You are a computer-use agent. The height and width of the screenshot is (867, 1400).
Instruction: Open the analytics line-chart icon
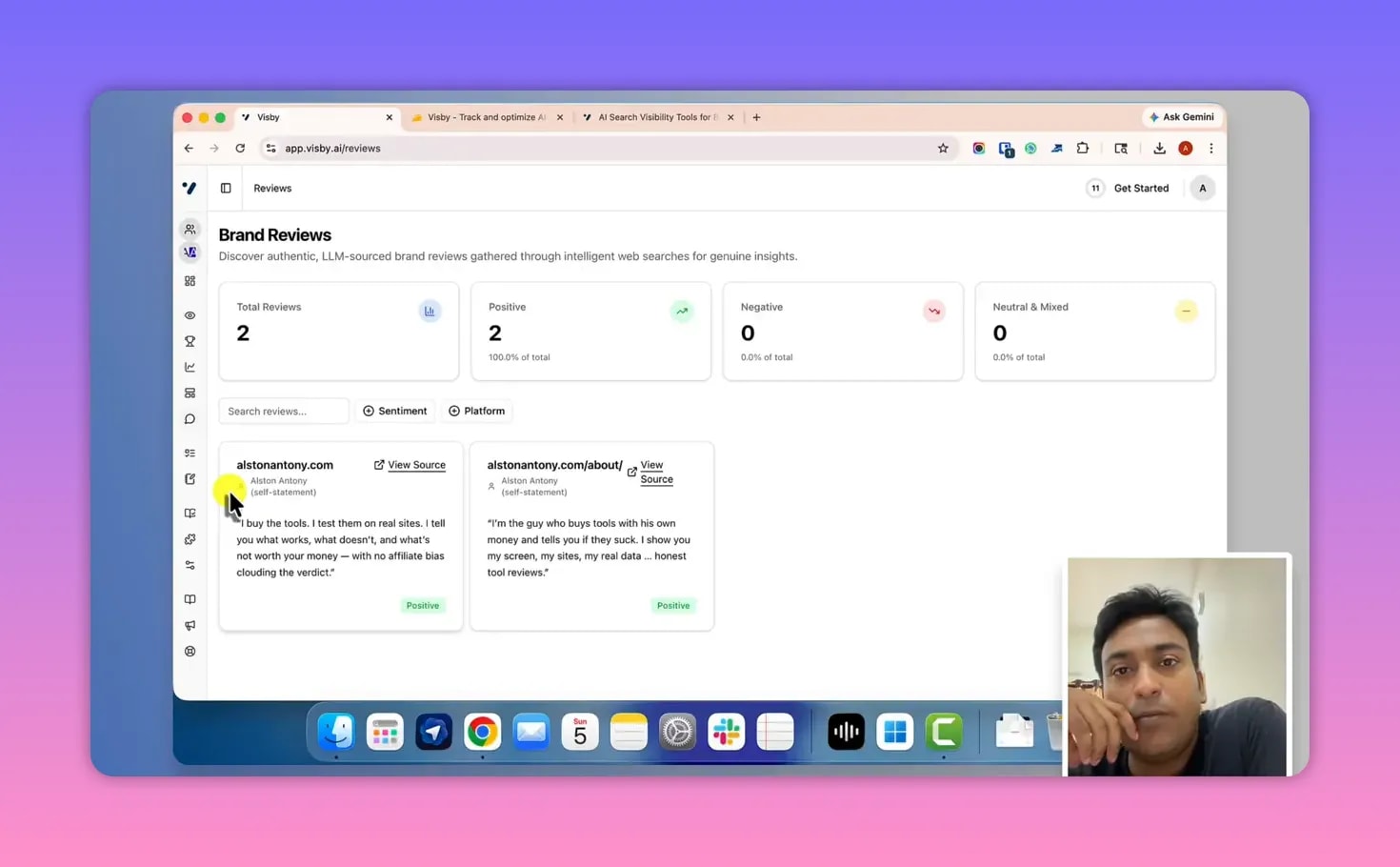coord(190,366)
